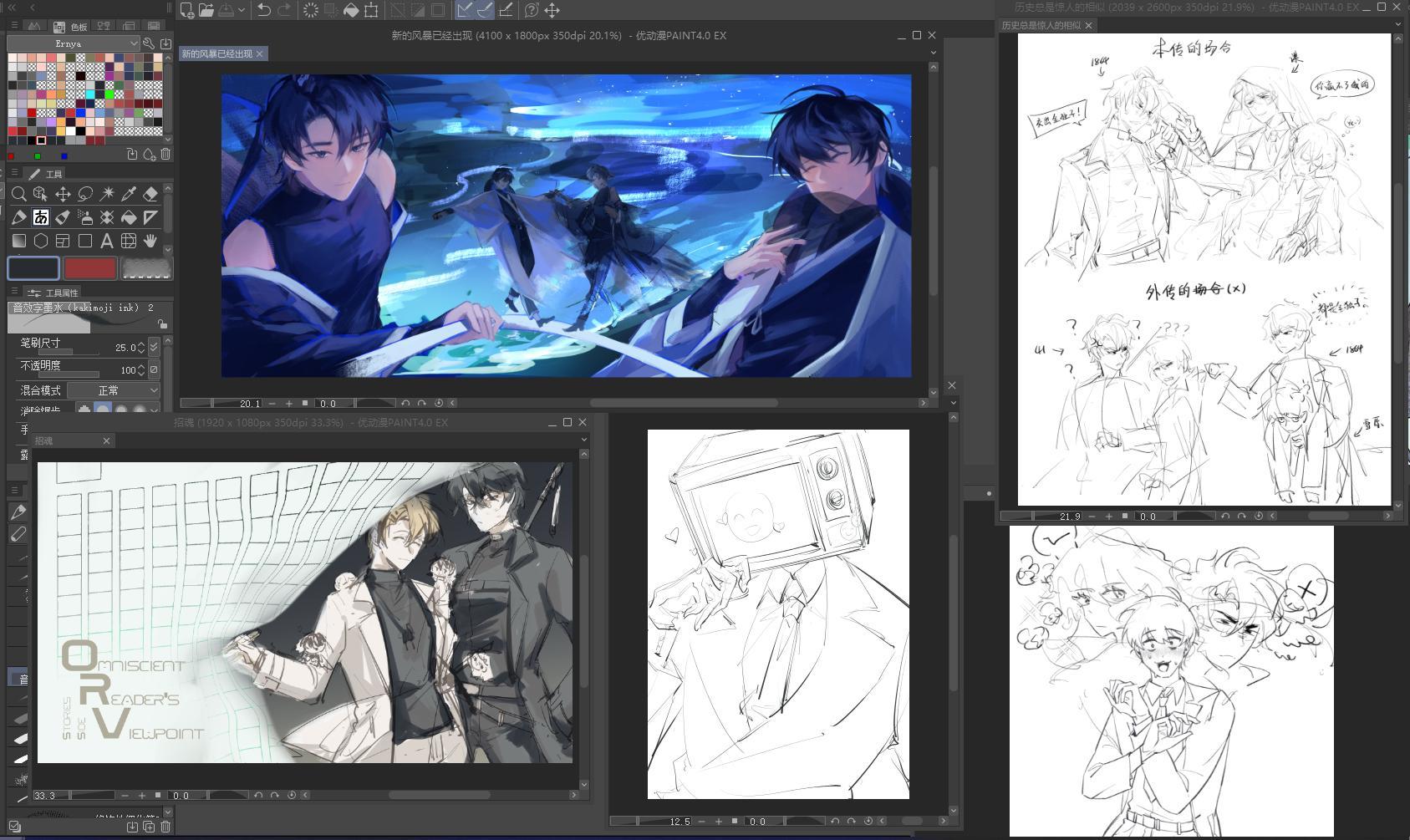
Task: Click the fill bucket icon in top toolbar
Action: tap(351, 10)
